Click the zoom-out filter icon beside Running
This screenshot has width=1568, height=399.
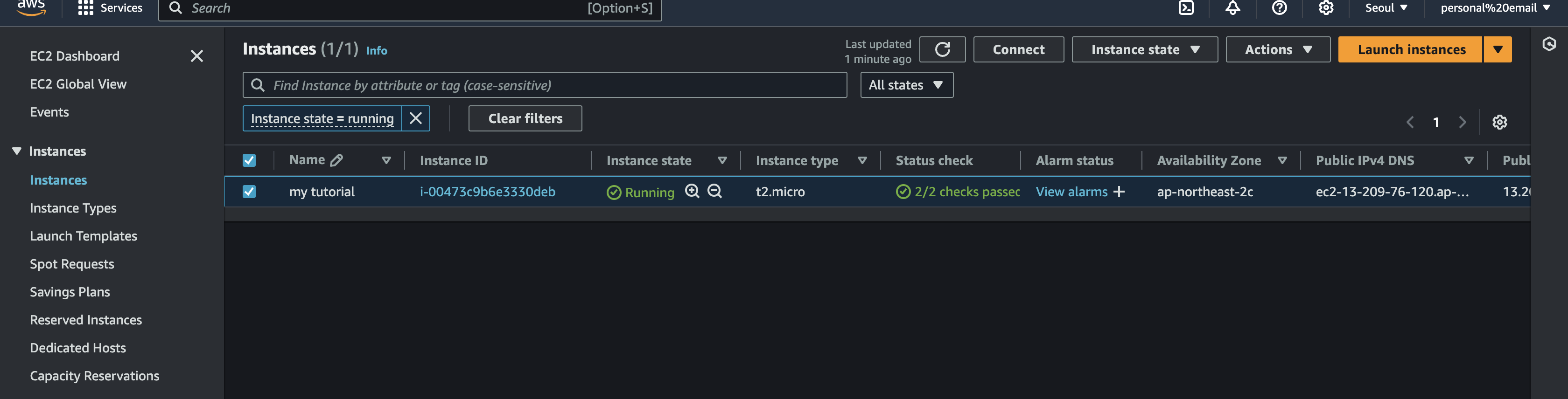click(714, 192)
